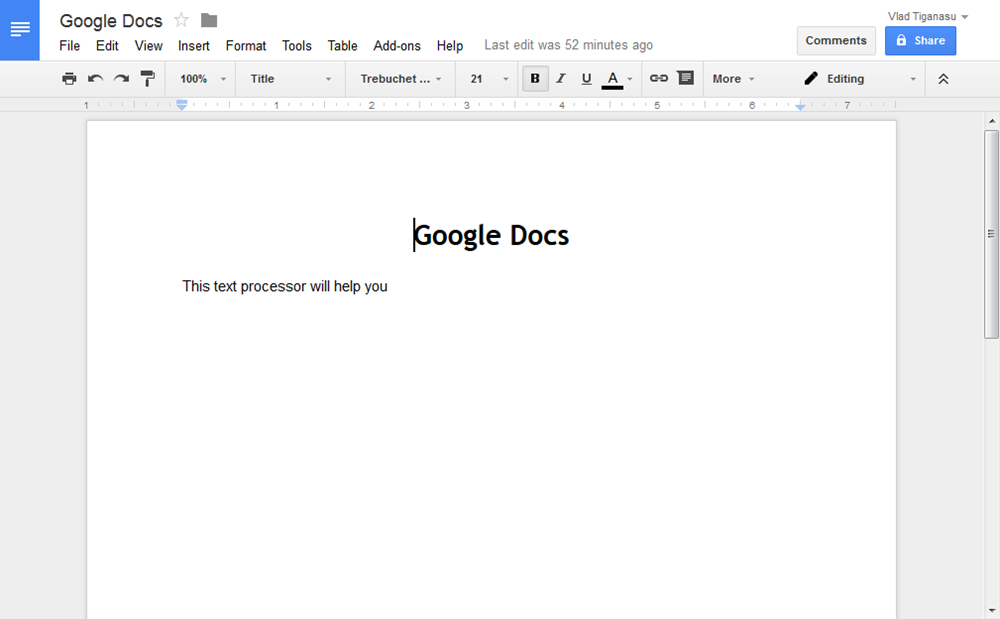Viewport: 1000px width, 619px height.
Task: Open the Edit menu
Action: pyautogui.click(x=107, y=46)
